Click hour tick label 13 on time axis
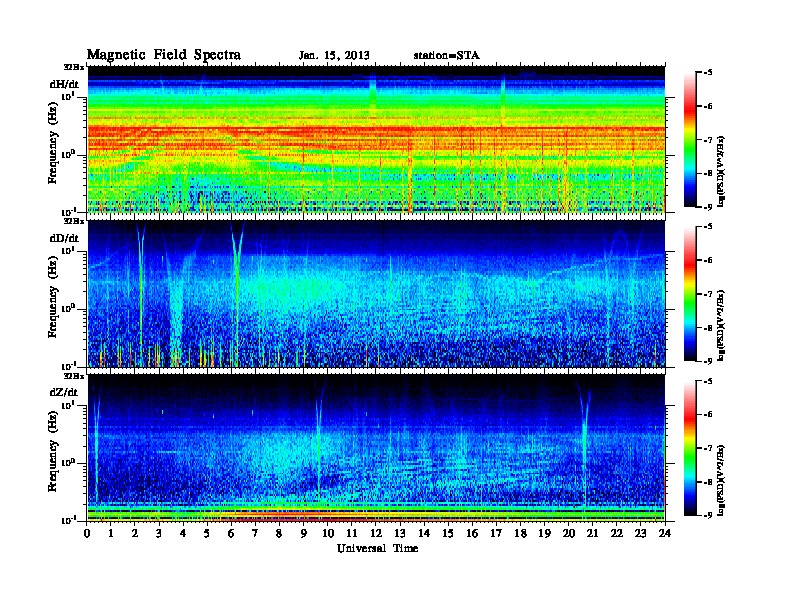Screen dimensions: 792x612 (x=400, y=533)
